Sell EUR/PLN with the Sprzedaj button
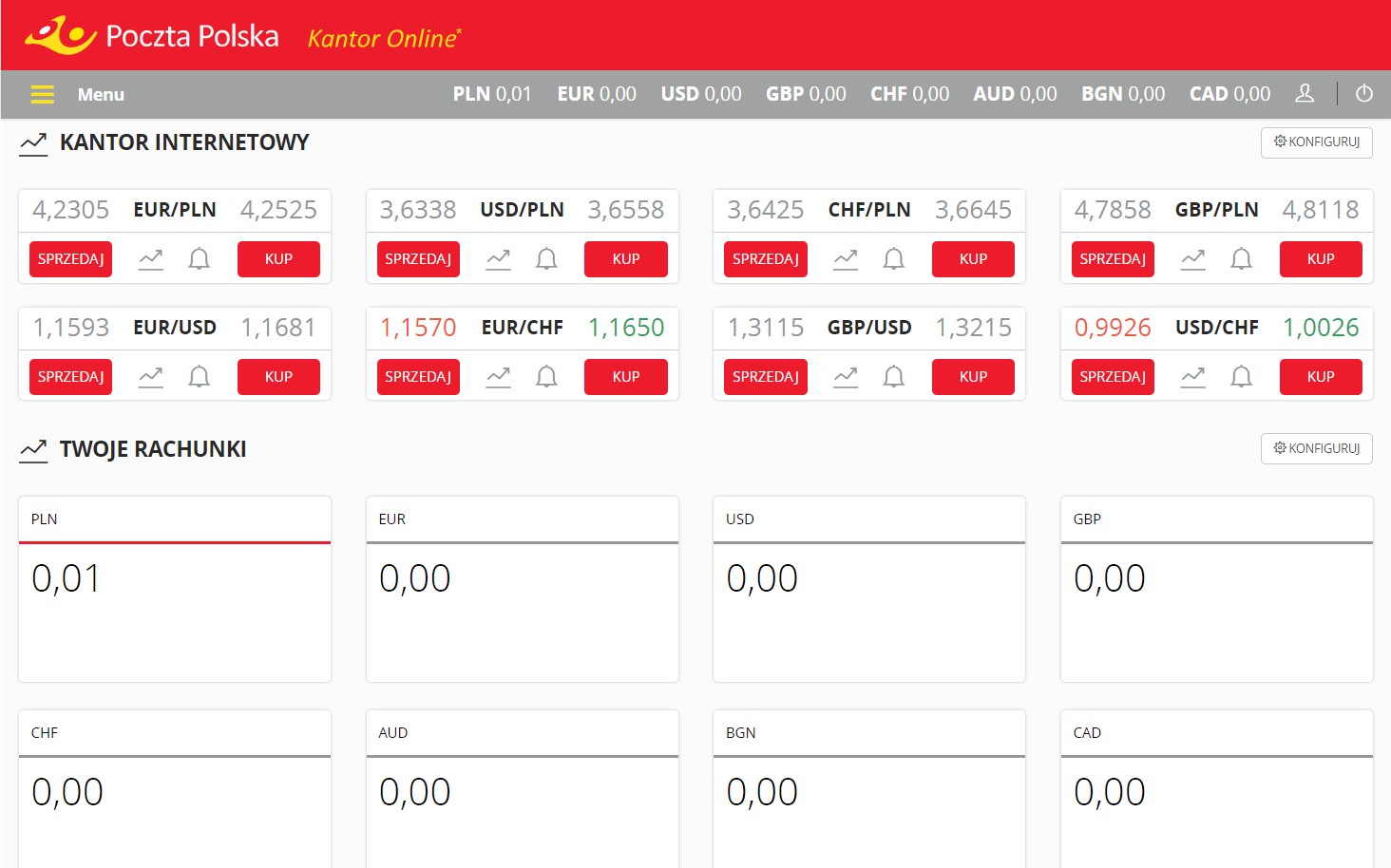The height and width of the screenshot is (868, 1391). pyautogui.click(x=70, y=259)
